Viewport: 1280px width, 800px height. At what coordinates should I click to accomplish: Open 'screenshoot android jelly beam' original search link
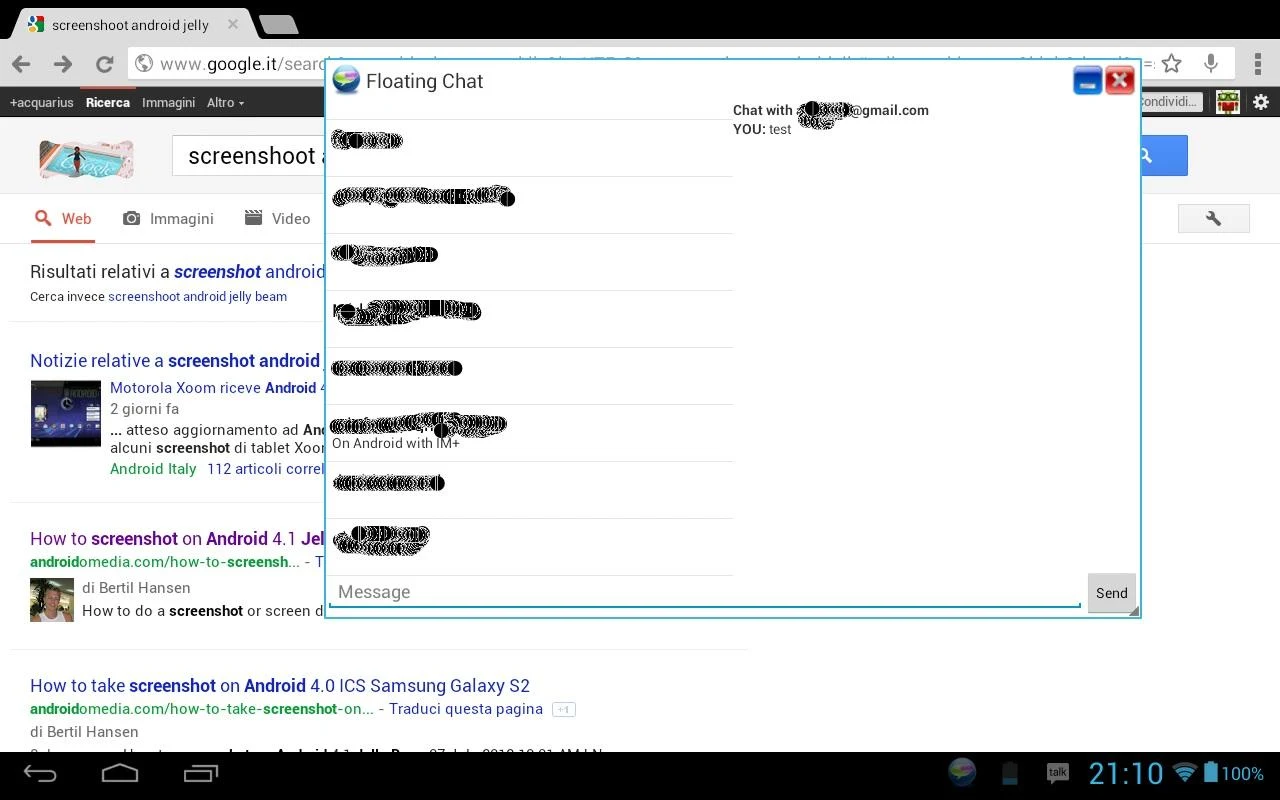click(x=197, y=297)
